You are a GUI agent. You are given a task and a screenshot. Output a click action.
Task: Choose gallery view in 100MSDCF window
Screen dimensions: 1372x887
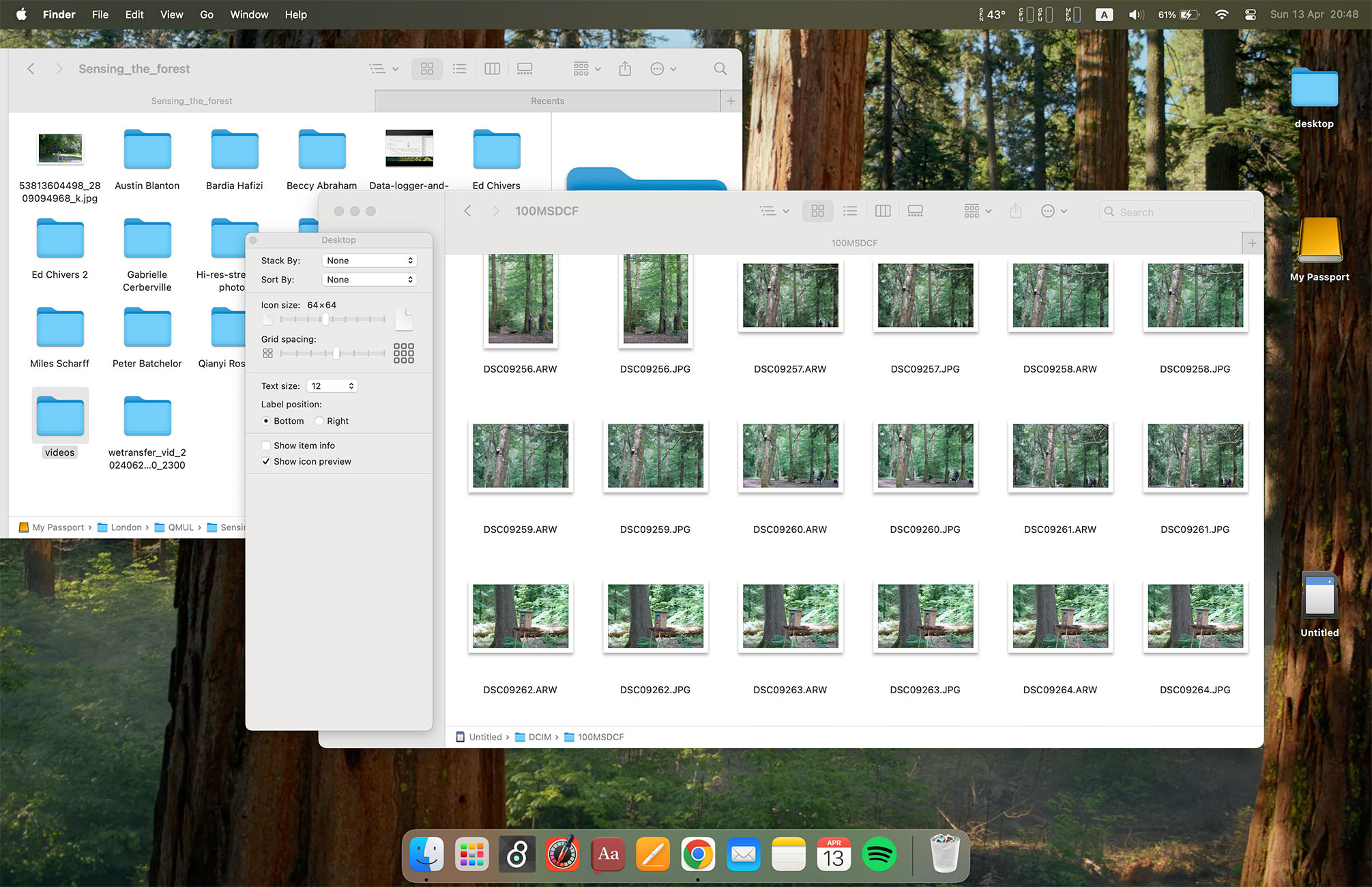(916, 212)
